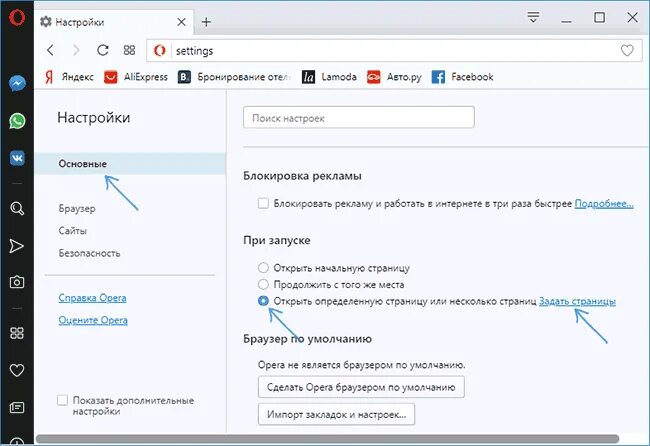The width and height of the screenshot is (650, 446).
Task: Click Make Opera the default browser button
Action: [x=361, y=387]
